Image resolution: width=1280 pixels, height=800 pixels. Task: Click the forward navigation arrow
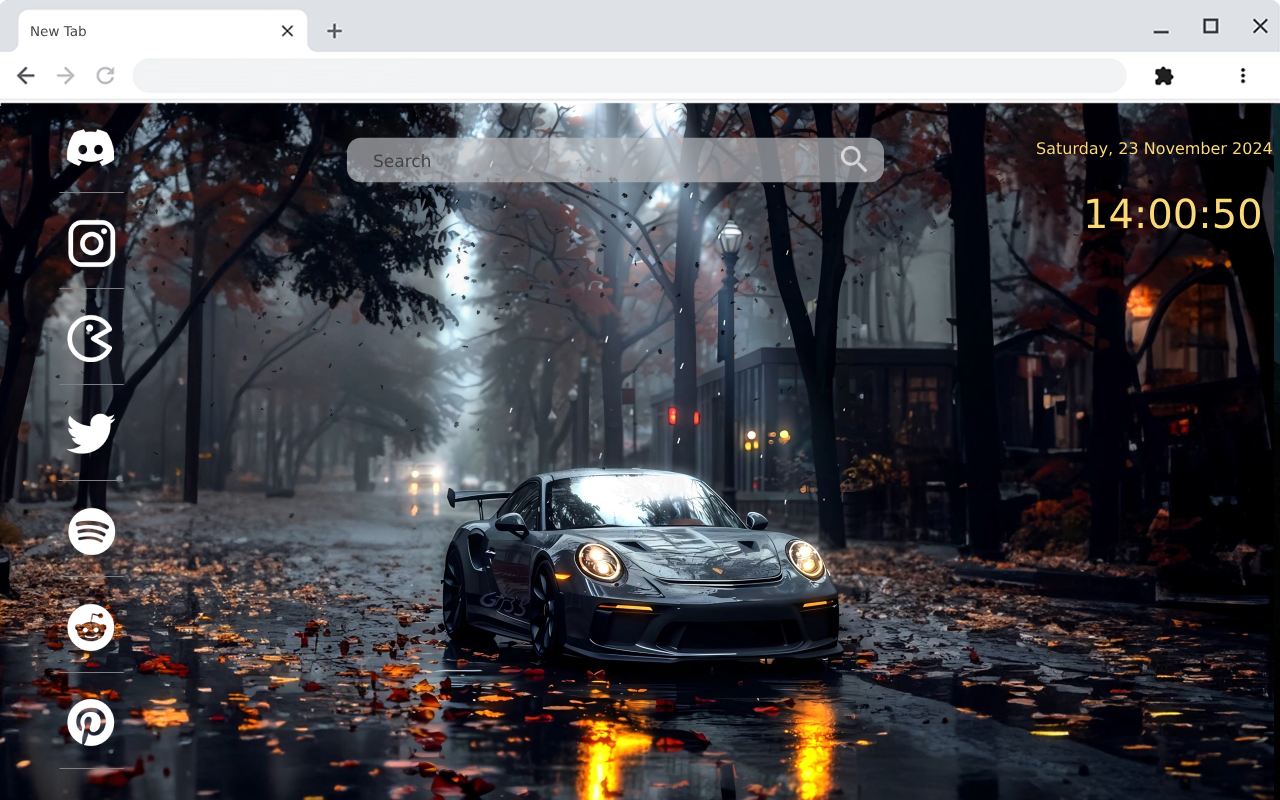pyautogui.click(x=65, y=75)
